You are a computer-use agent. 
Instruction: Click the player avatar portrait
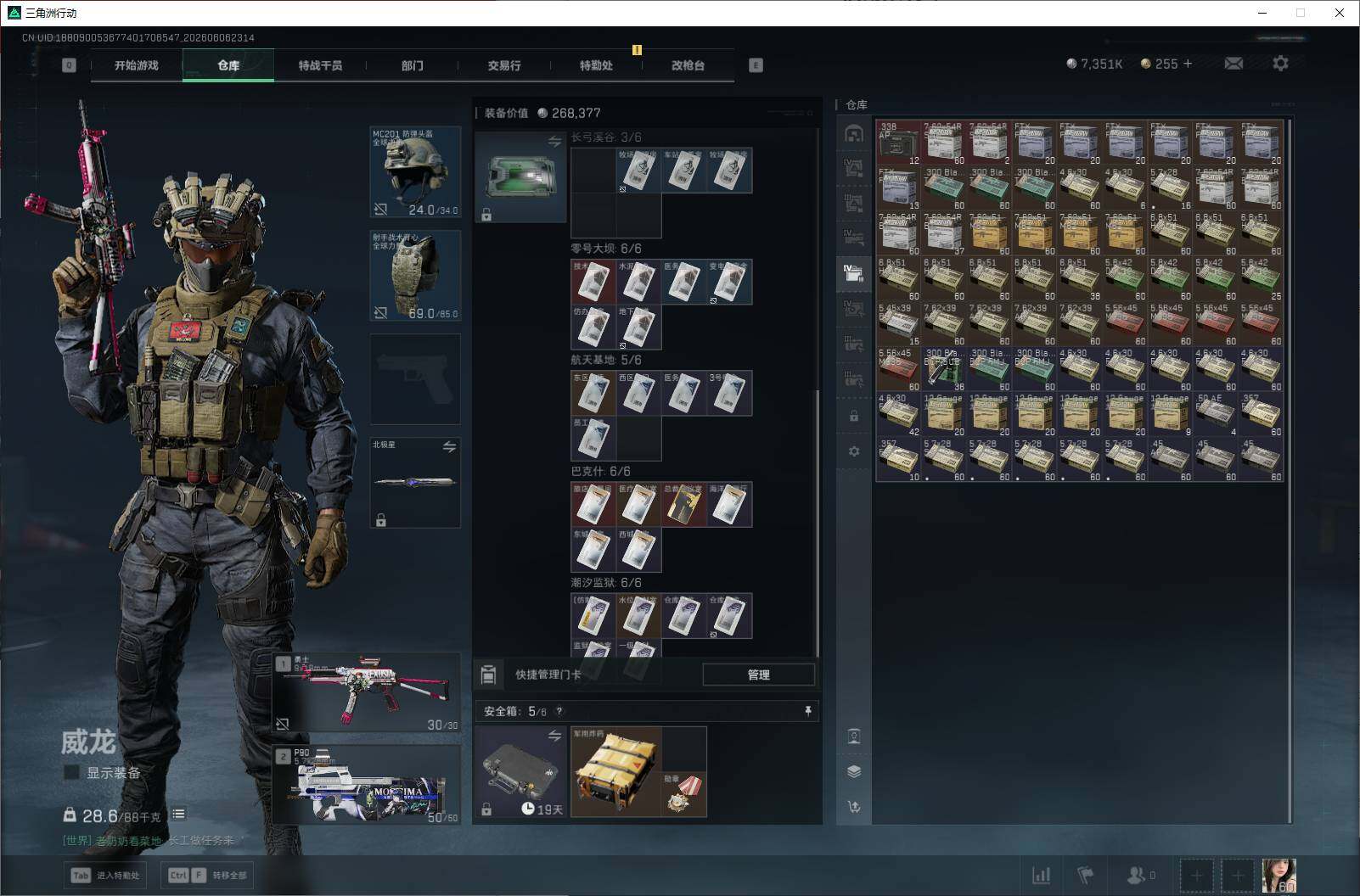[x=1279, y=876]
